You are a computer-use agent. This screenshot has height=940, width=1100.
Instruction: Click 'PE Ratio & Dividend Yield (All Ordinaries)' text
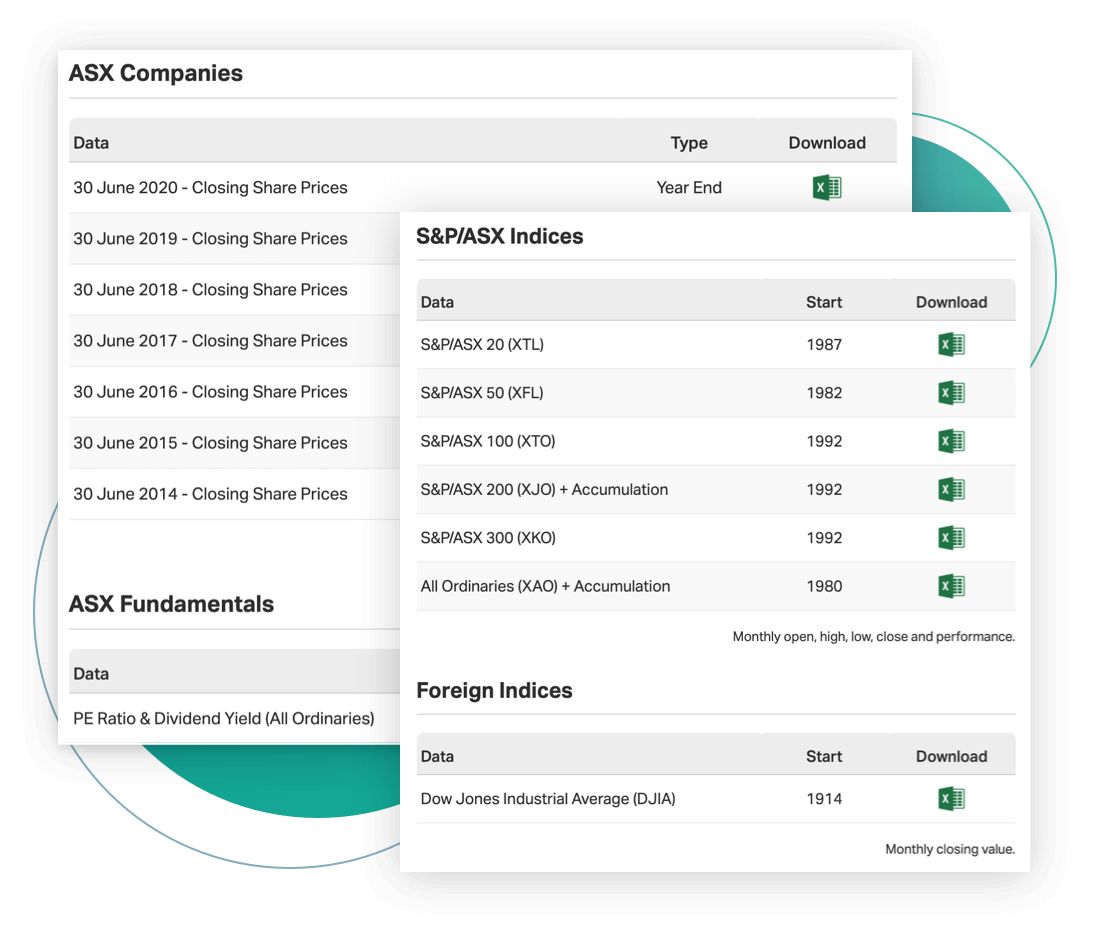pyautogui.click(x=224, y=719)
